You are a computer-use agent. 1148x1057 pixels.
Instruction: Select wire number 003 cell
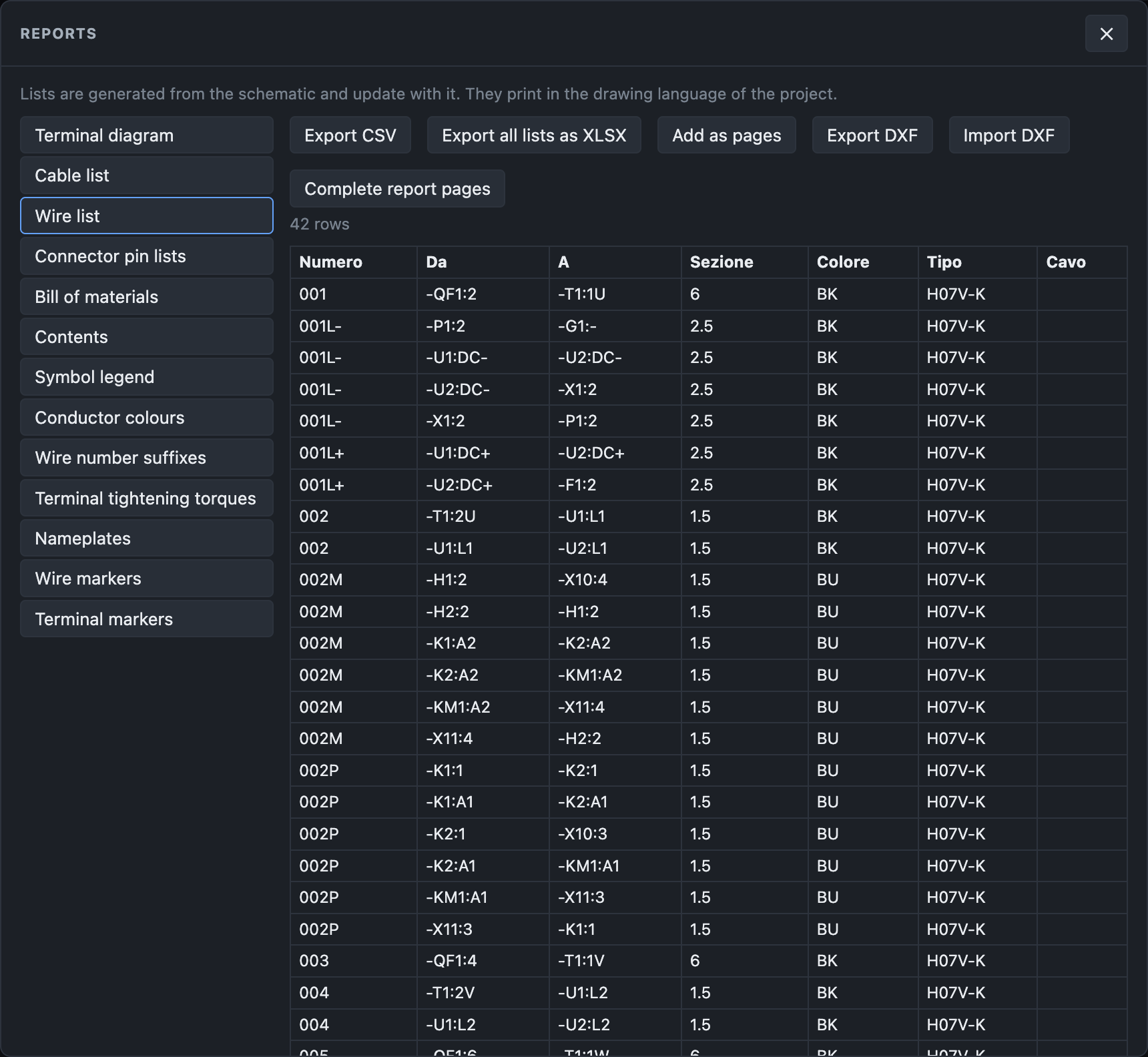(x=354, y=961)
